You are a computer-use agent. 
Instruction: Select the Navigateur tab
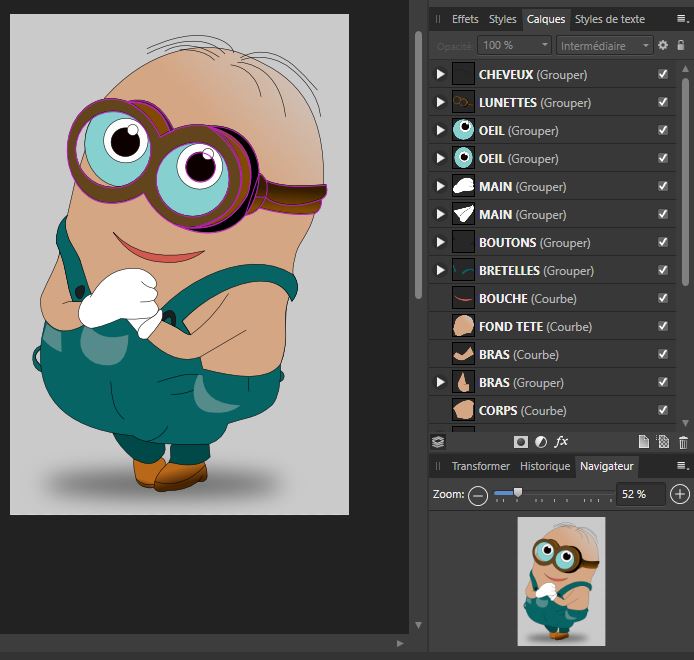click(x=606, y=466)
